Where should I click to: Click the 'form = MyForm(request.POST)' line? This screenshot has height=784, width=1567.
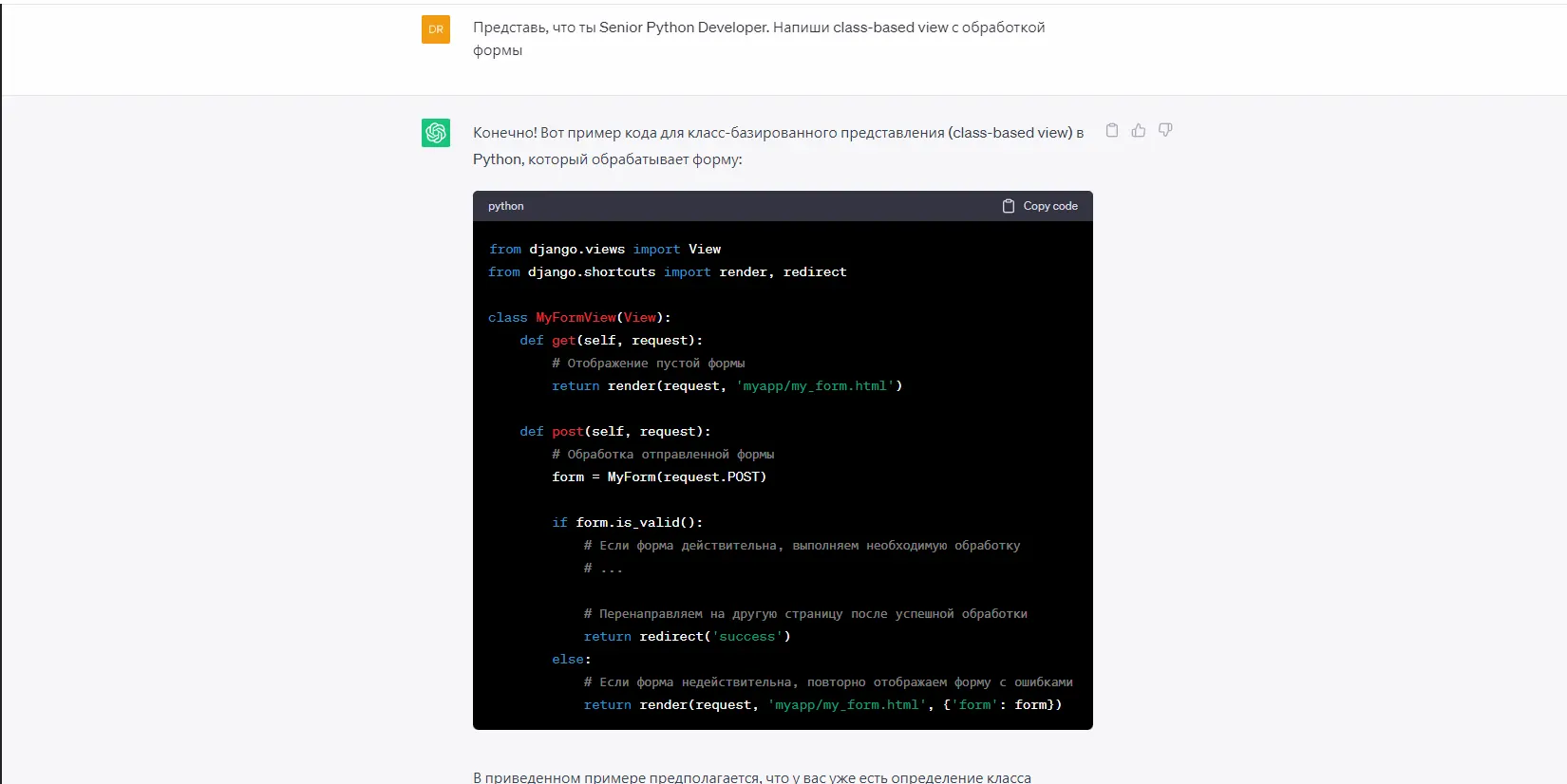tap(658, 477)
